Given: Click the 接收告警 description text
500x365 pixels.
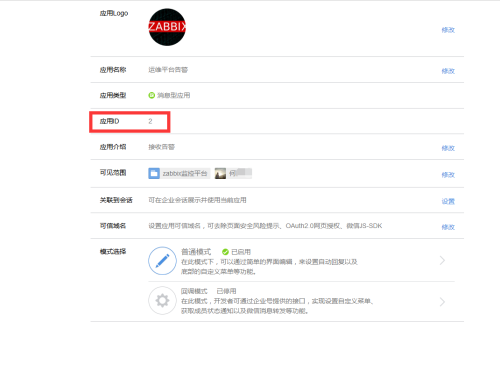Looking at the screenshot, I should point(162,147).
